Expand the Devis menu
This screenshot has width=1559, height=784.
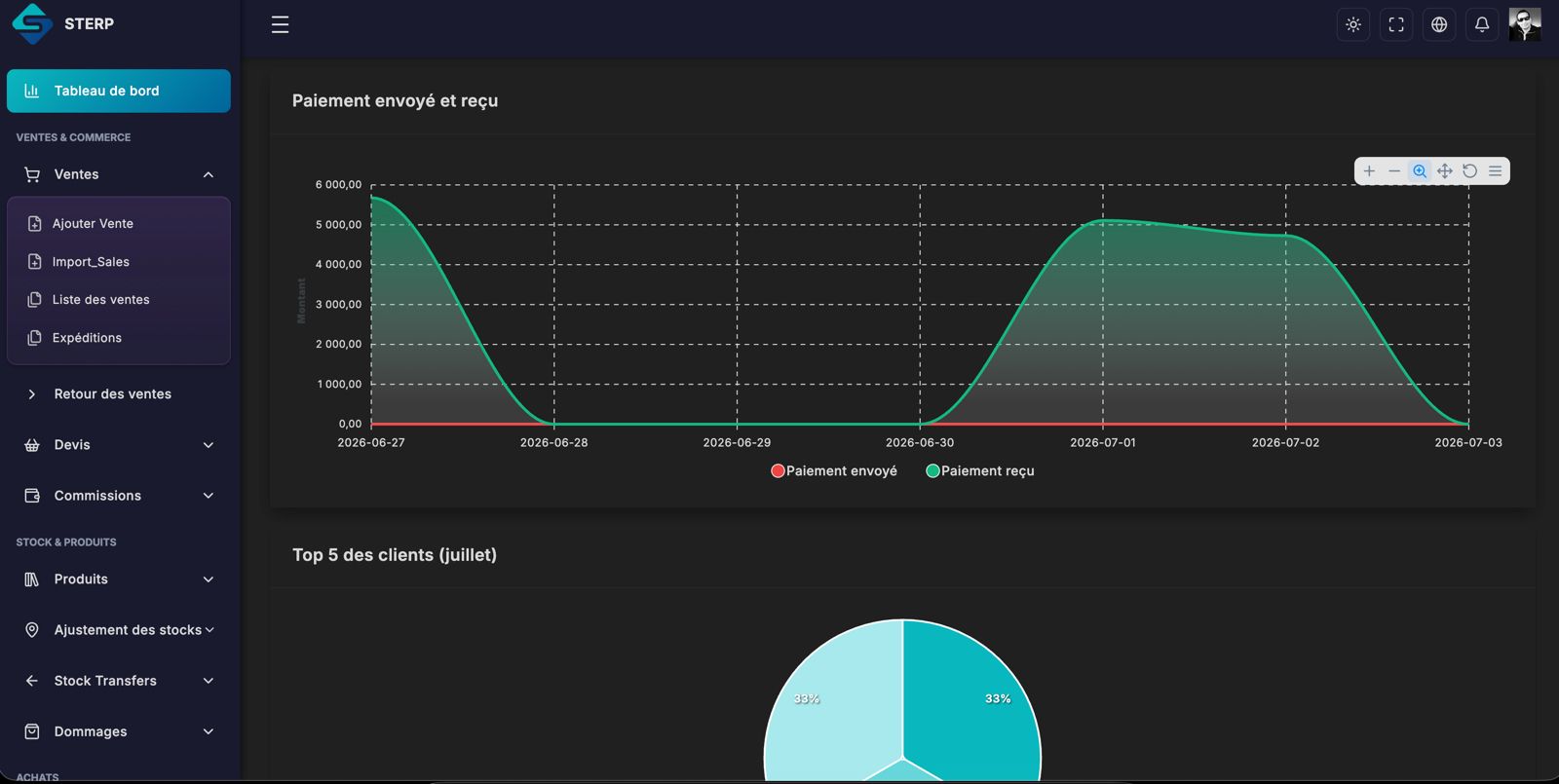[119, 445]
